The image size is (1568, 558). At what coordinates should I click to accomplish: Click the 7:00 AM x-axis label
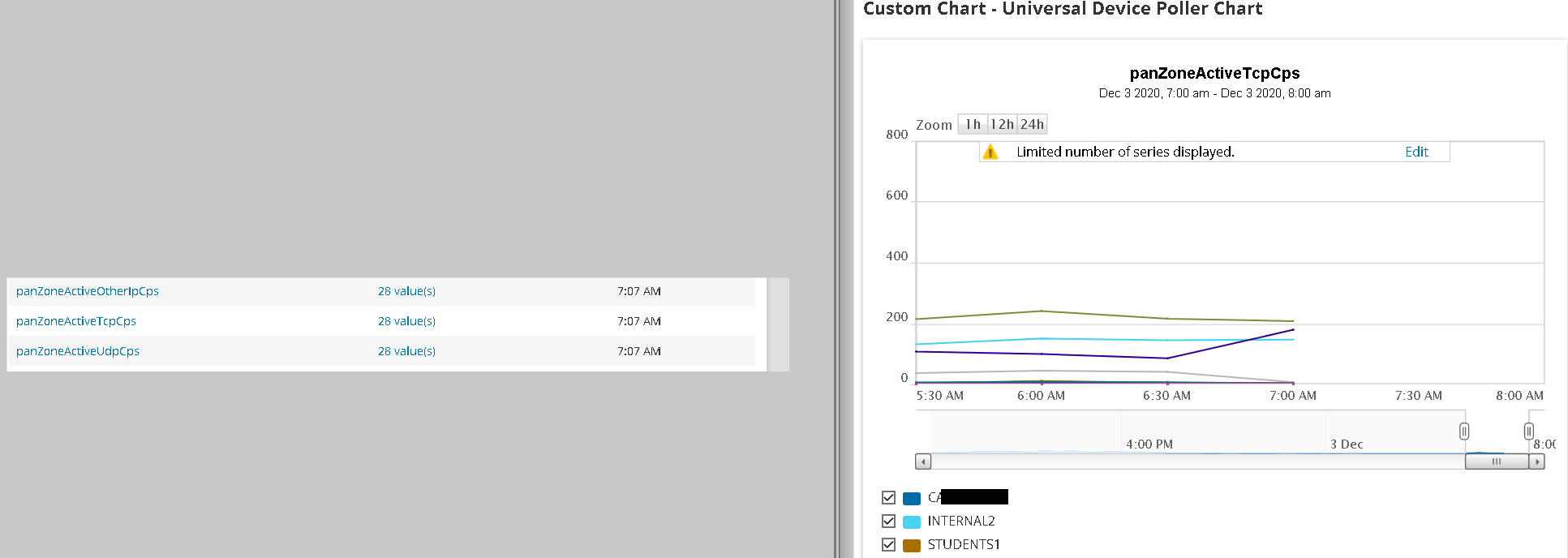(1293, 396)
